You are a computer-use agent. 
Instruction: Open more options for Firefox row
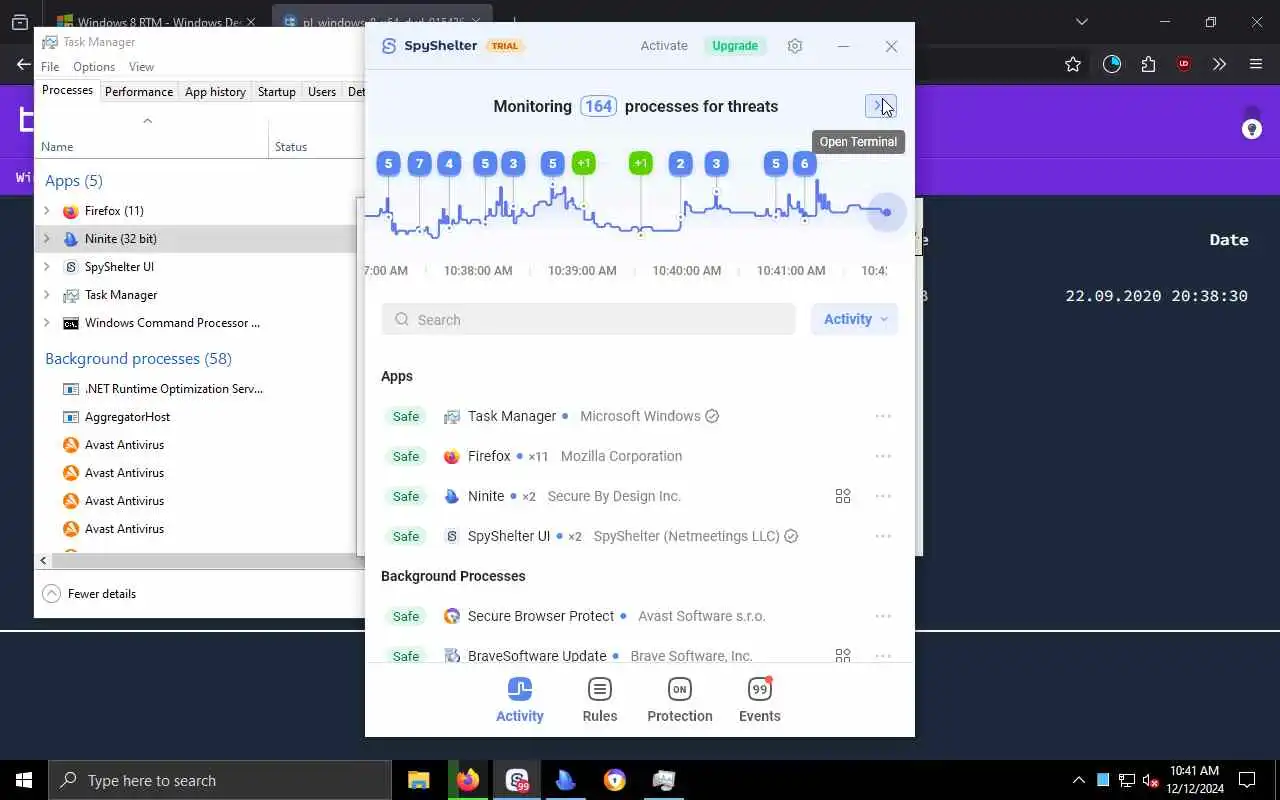pos(883,456)
